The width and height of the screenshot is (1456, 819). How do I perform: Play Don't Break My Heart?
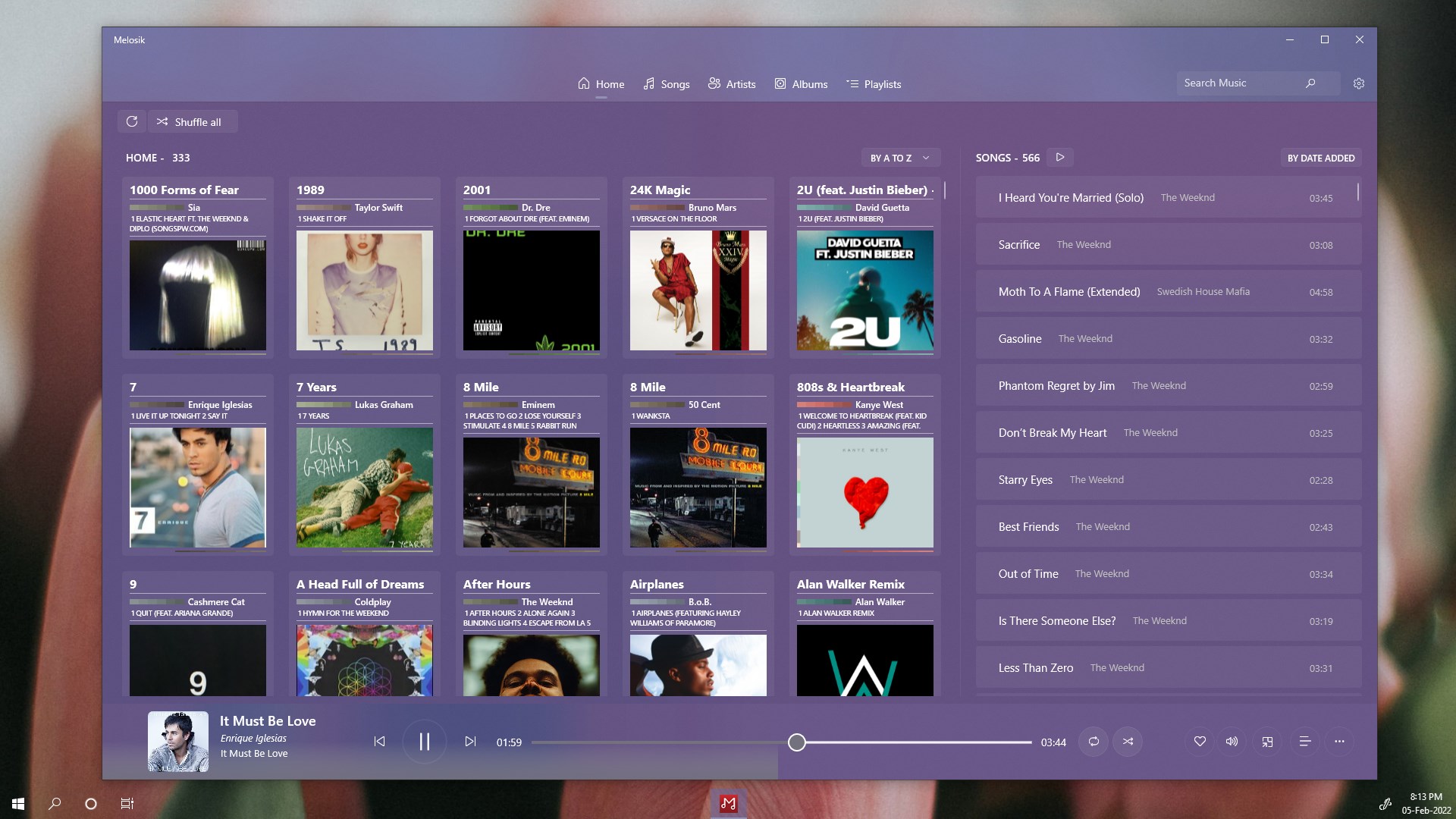[x=1169, y=433]
